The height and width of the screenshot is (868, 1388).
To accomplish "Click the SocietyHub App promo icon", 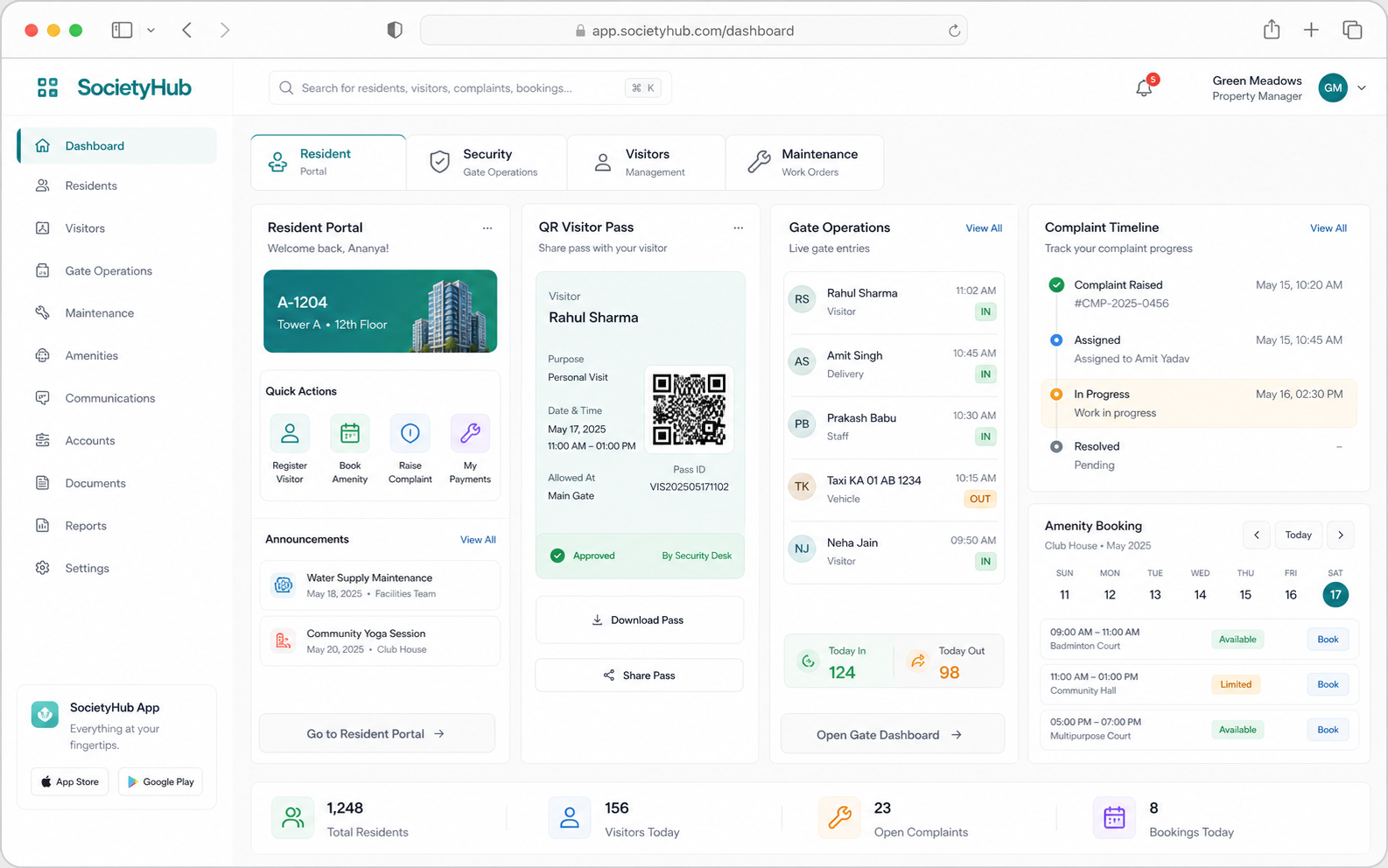I will (x=45, y=714).
